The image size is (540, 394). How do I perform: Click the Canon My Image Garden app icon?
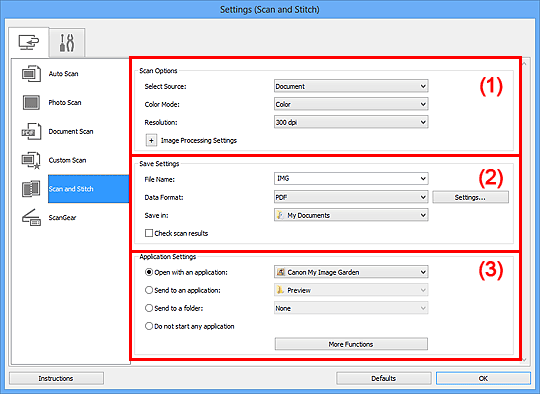point(281,272)
